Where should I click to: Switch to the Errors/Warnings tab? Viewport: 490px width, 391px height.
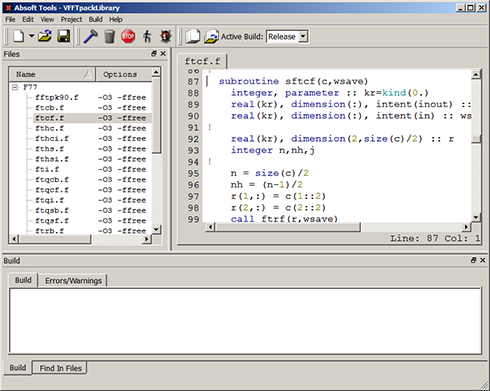pyautogui.click(x=73, y=281)
